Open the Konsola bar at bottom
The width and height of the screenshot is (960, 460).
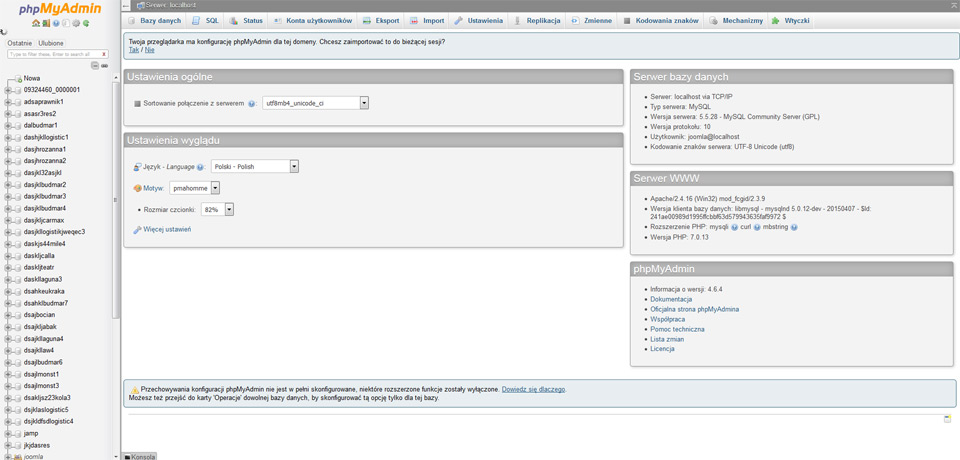pos(140,456)
